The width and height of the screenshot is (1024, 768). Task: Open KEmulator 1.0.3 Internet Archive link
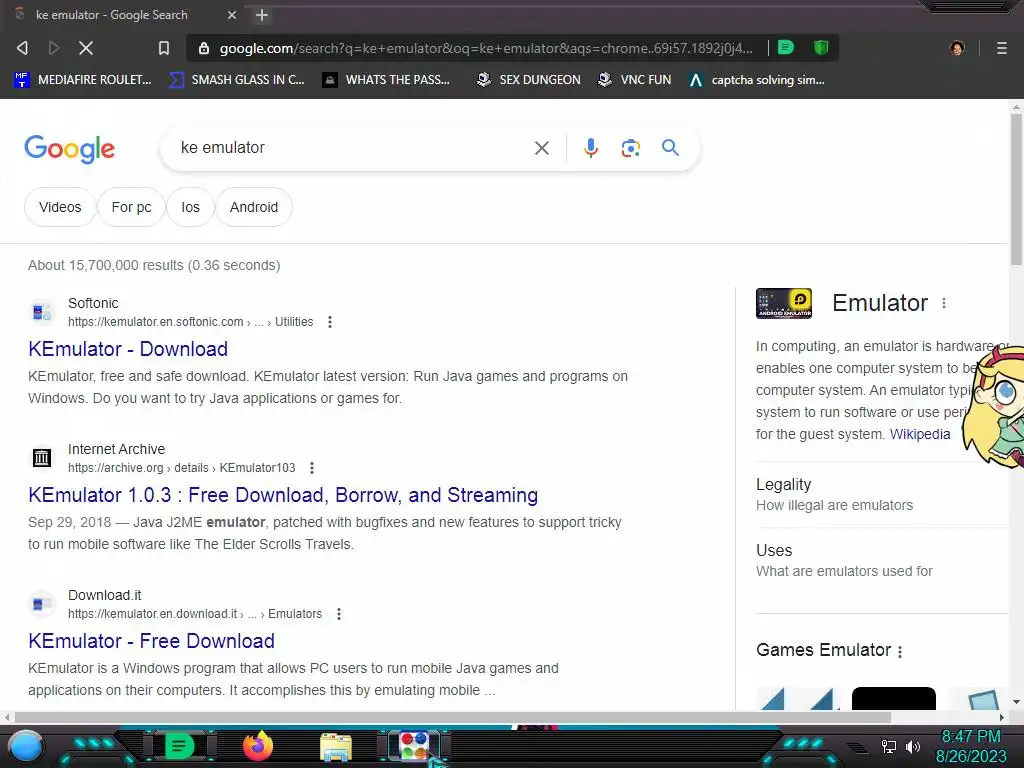click(283, 495)
